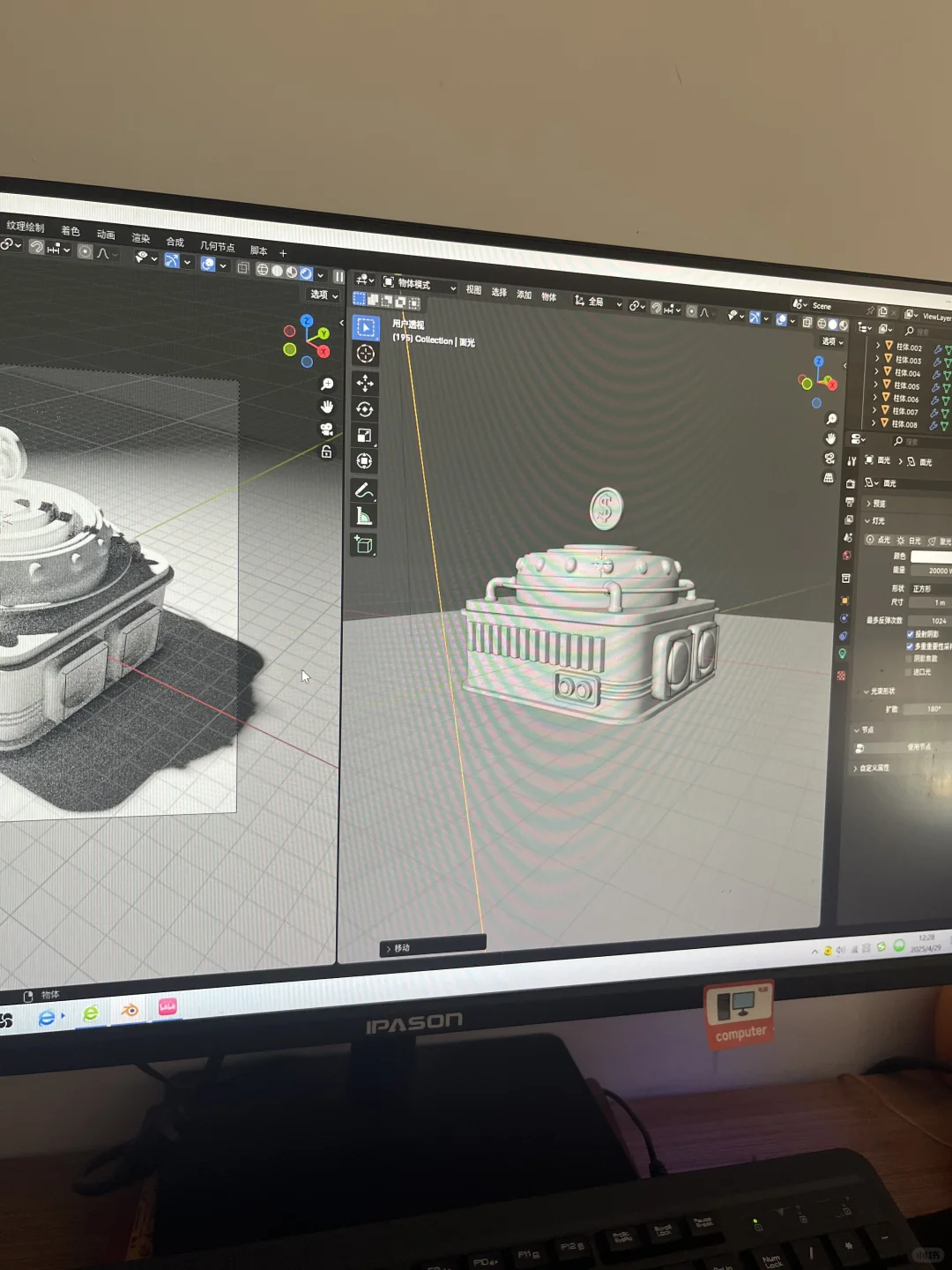Open the Tool properties tab
Image resolution: width=952 pixels, height=1270 pixels.
(x=852, y=461)
